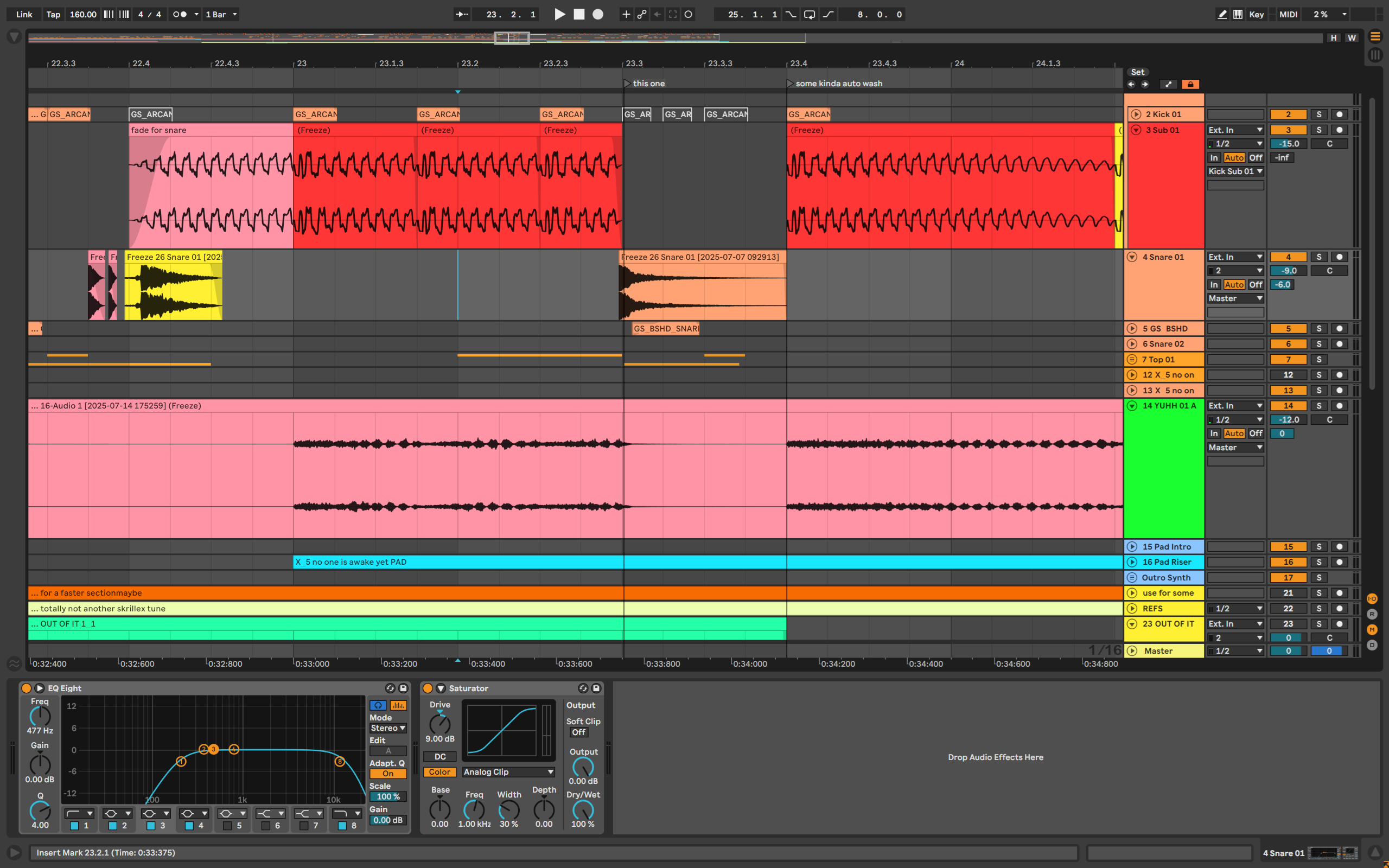Open Saturator Analog Clip curve dropdown

[508, 772]
